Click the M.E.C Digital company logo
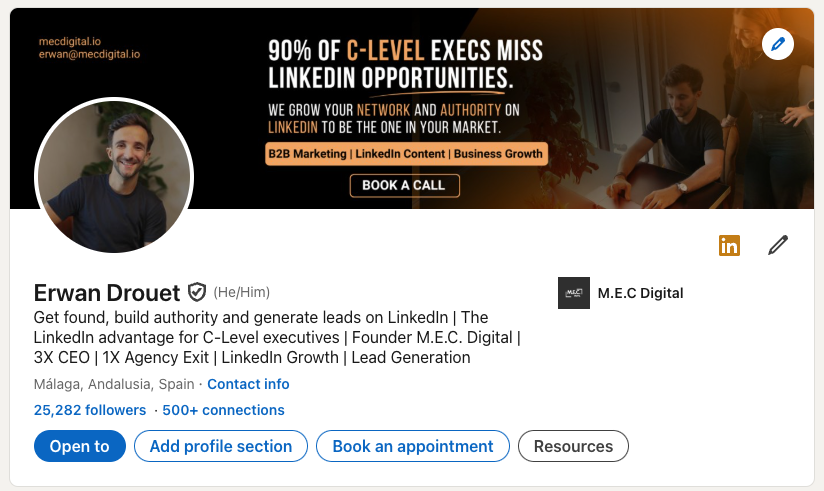 pos(574,293)
